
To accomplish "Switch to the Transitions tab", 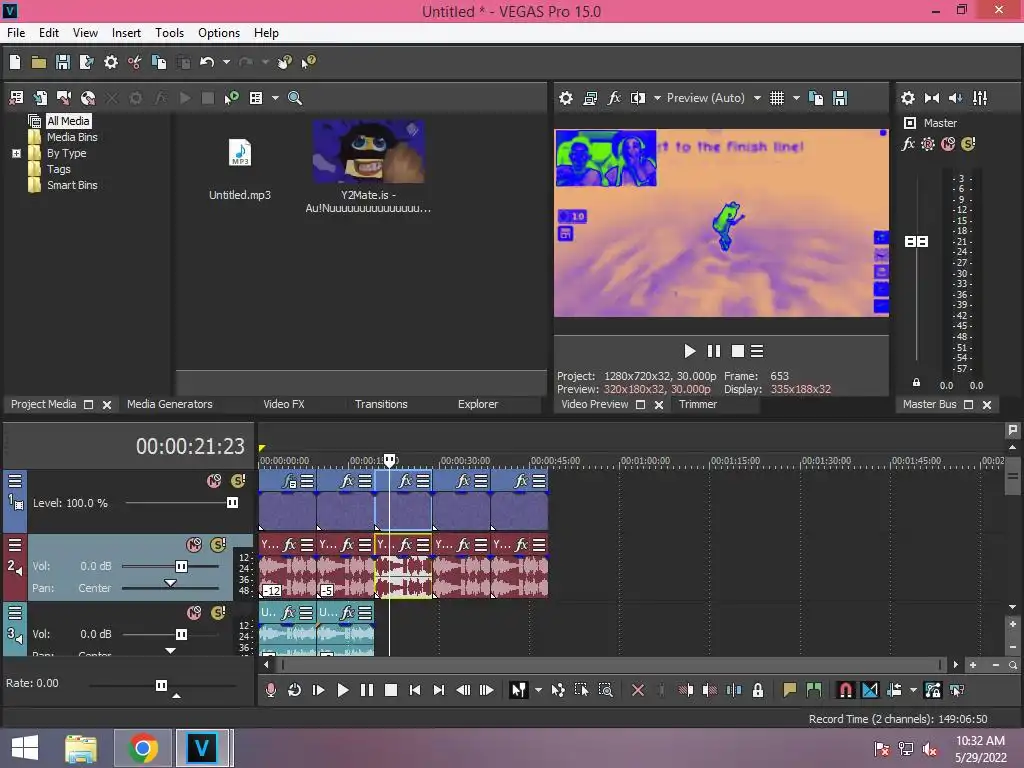I will point(381,404).
